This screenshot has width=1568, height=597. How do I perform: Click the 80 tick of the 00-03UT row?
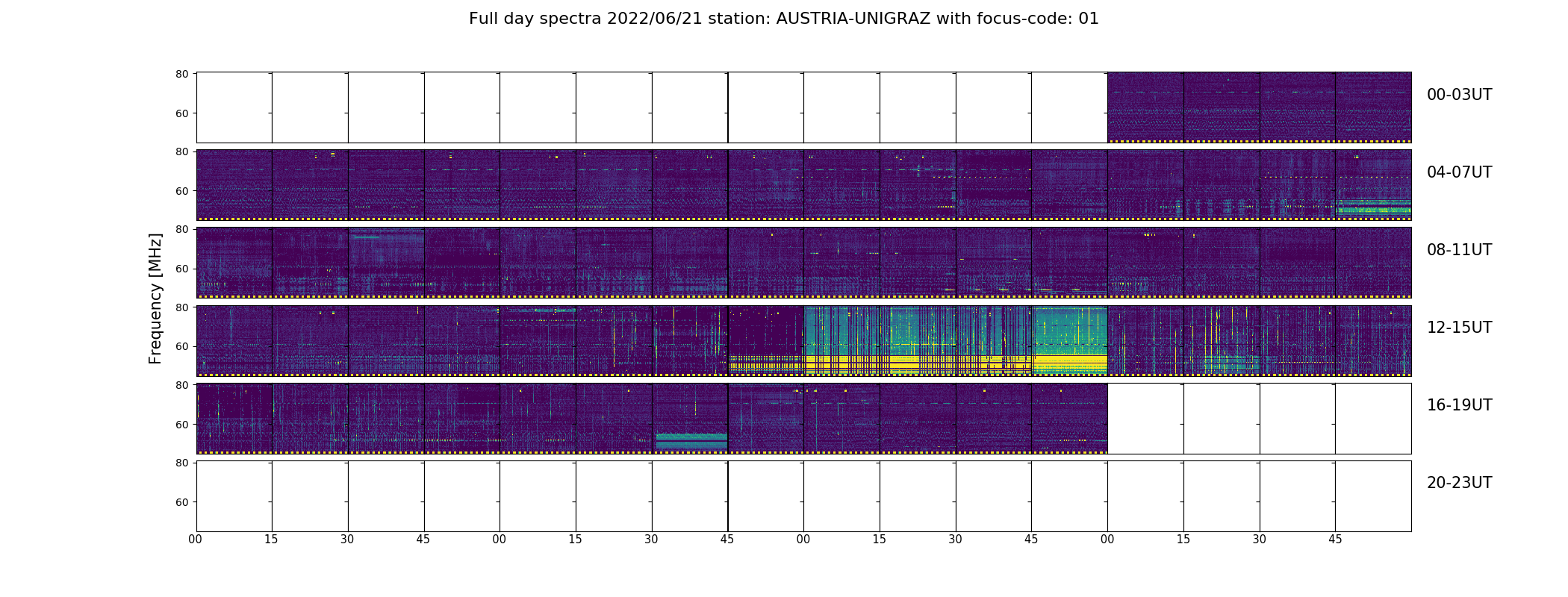pos(181,74)
